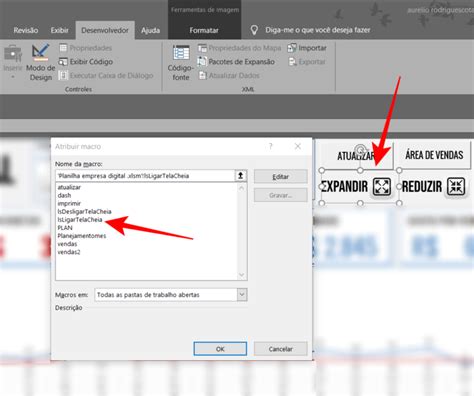Open the Macros em dropdown
Viewport: 474px width, 396px height.
click(x=242, y=295)
